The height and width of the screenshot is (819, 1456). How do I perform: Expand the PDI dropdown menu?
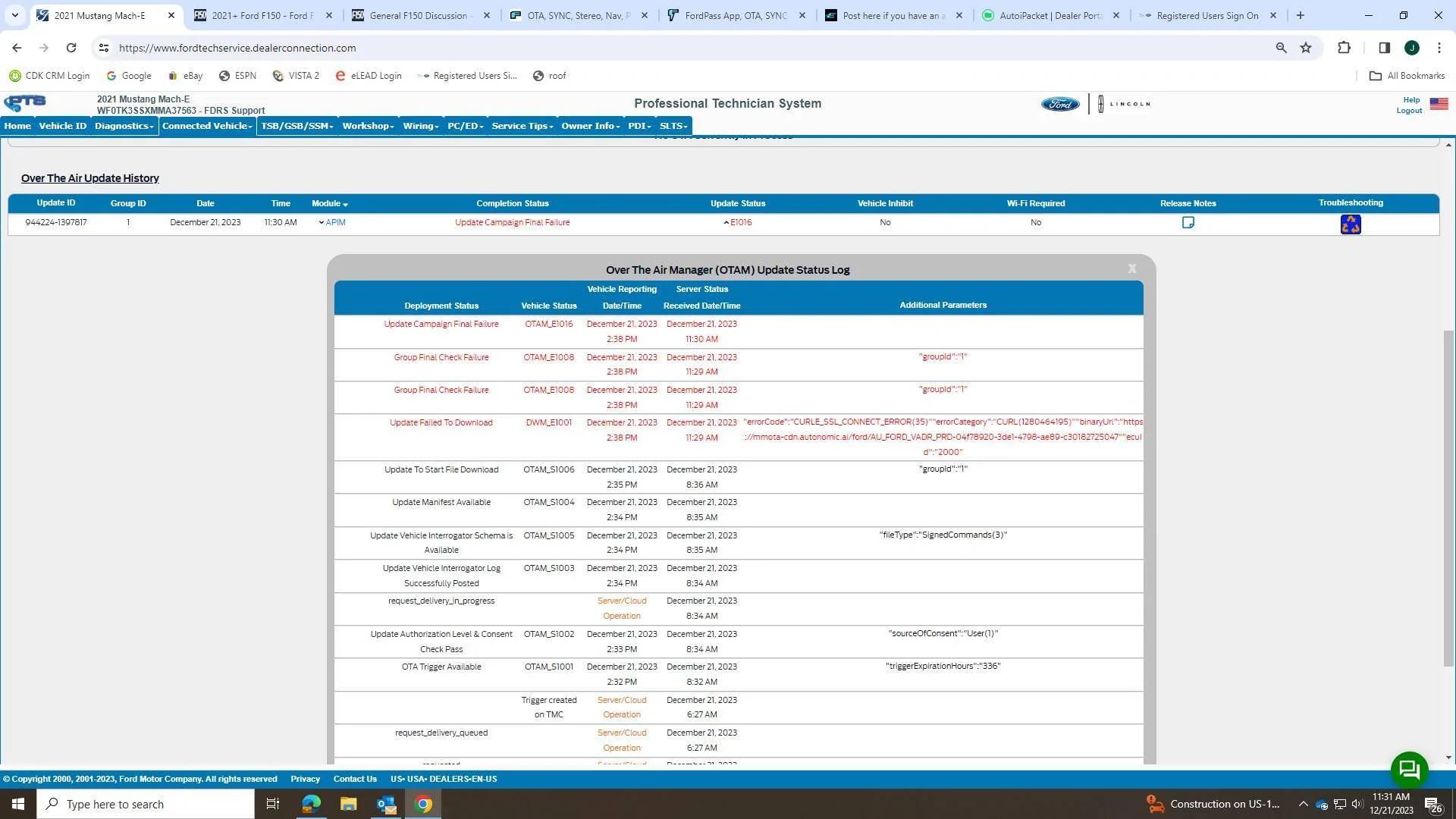(640, 126)
